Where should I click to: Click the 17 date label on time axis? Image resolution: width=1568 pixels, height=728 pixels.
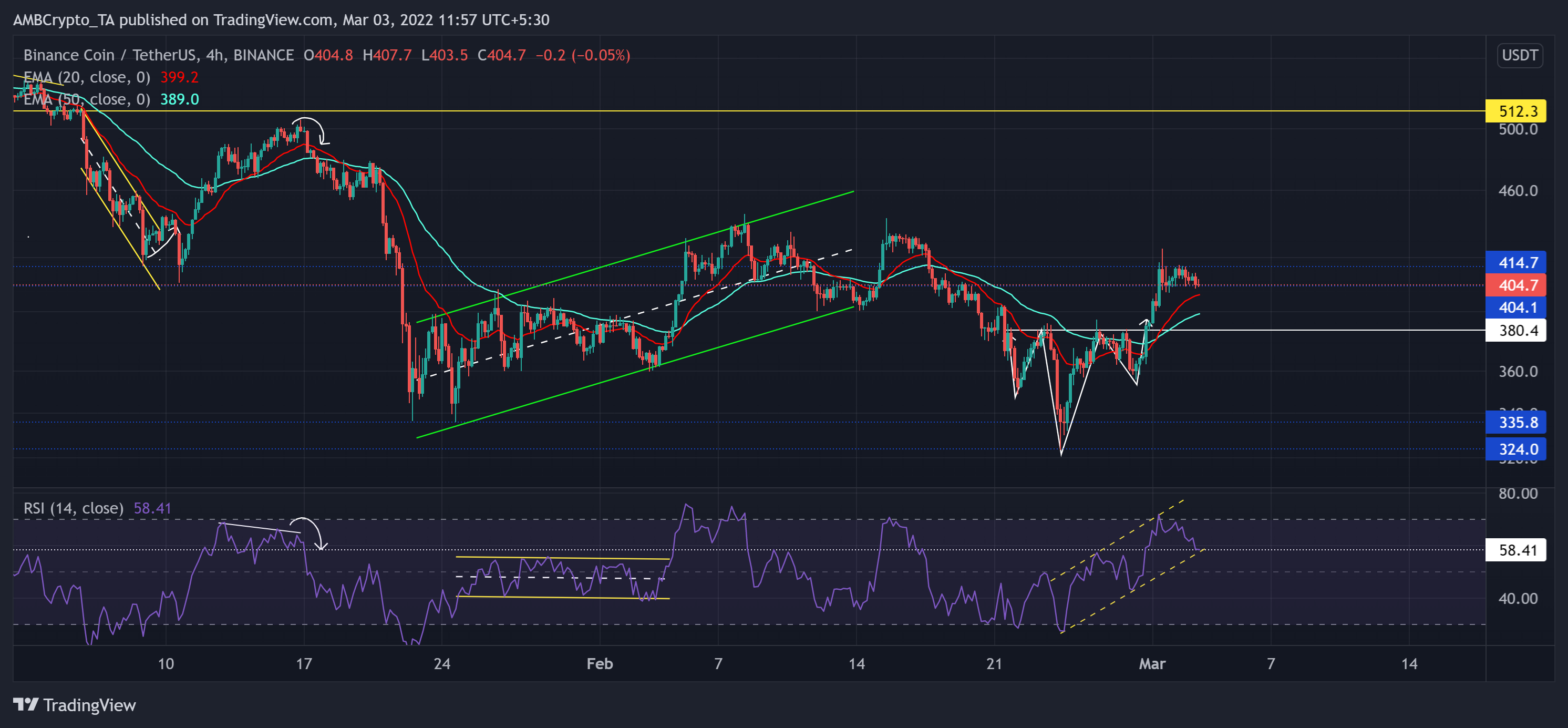[304, 663]
